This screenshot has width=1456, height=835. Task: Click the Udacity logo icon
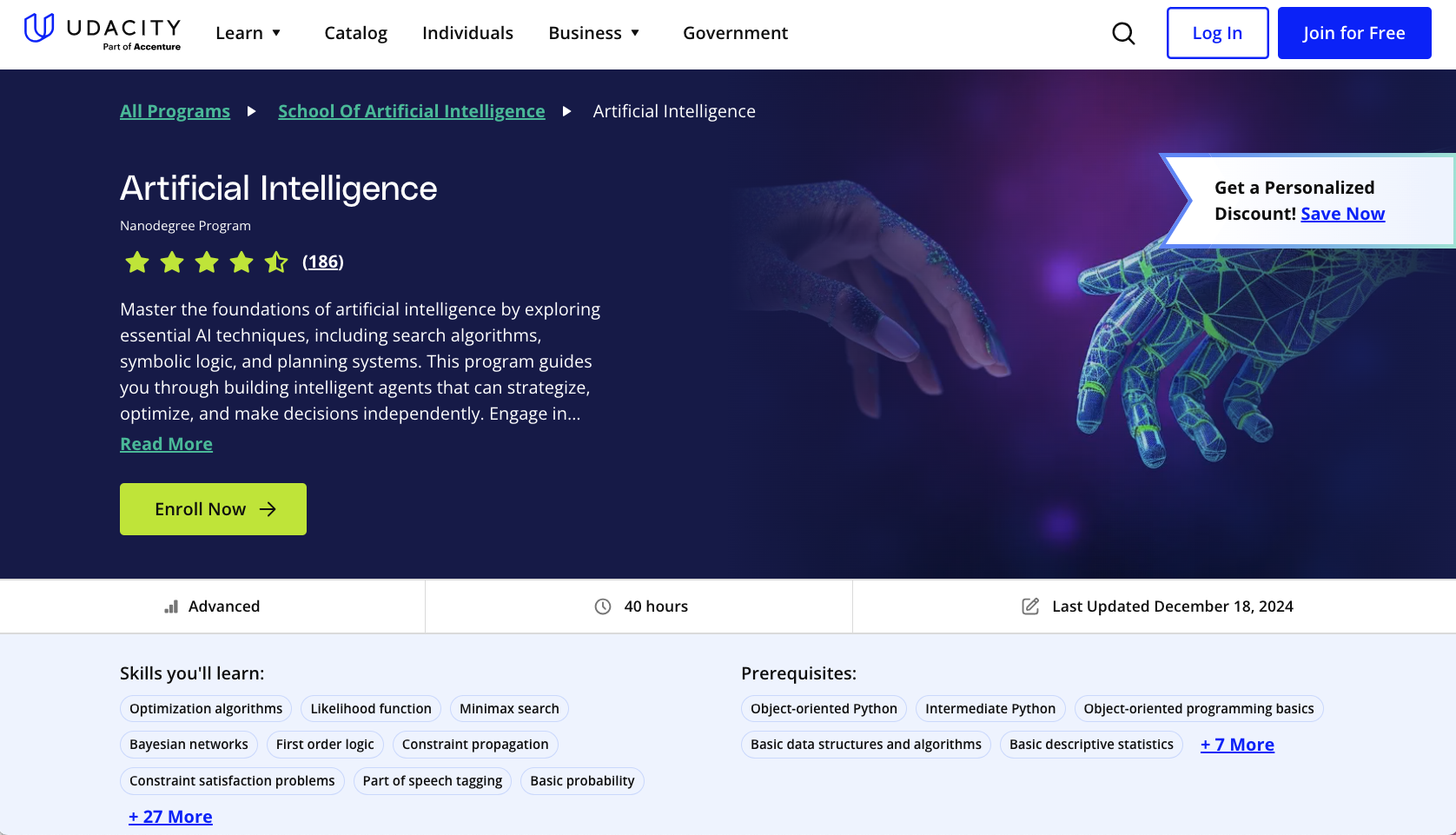tap(39, 28)
